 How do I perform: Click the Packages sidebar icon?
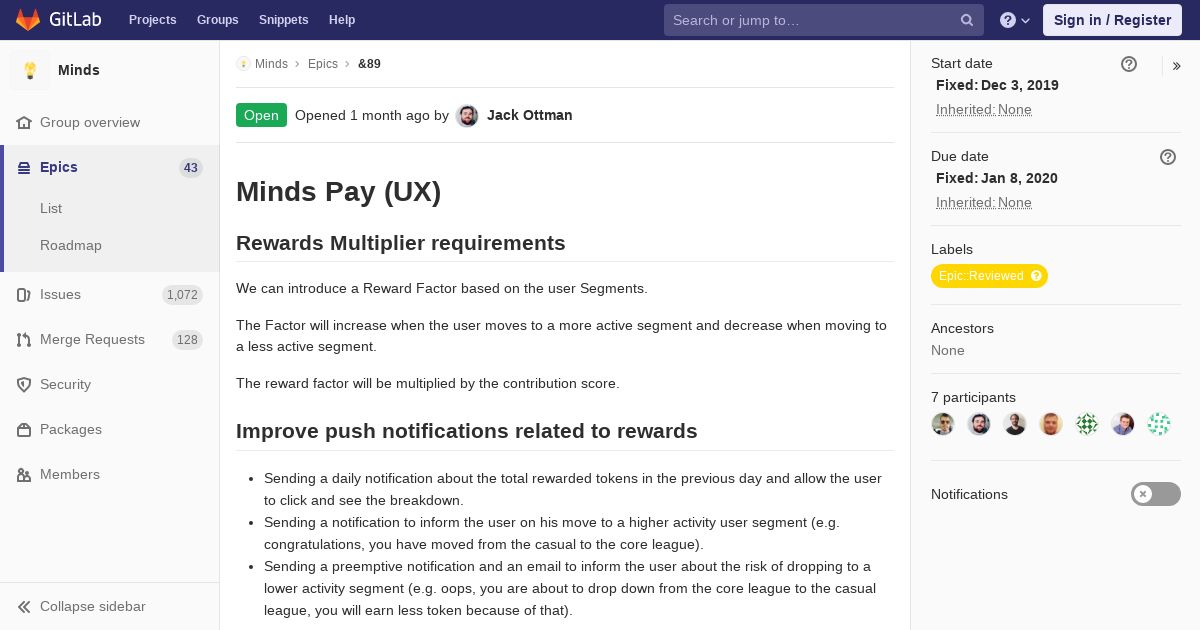pos(24,430)
